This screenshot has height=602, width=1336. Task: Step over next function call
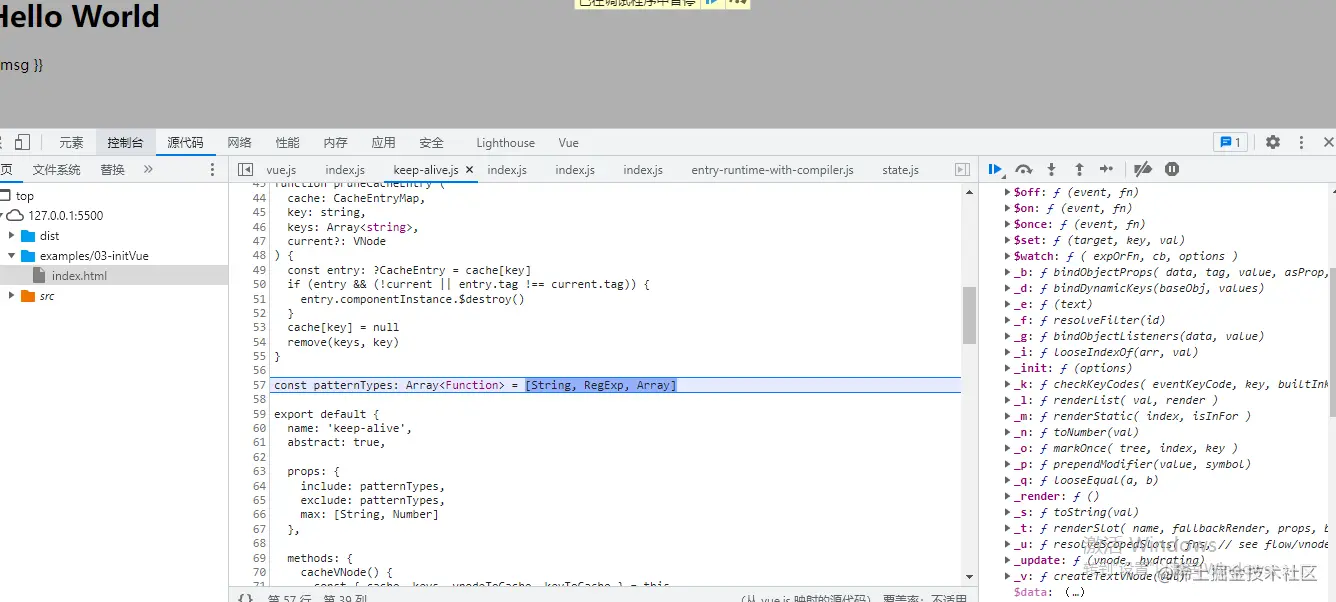tap(1023, 169)
